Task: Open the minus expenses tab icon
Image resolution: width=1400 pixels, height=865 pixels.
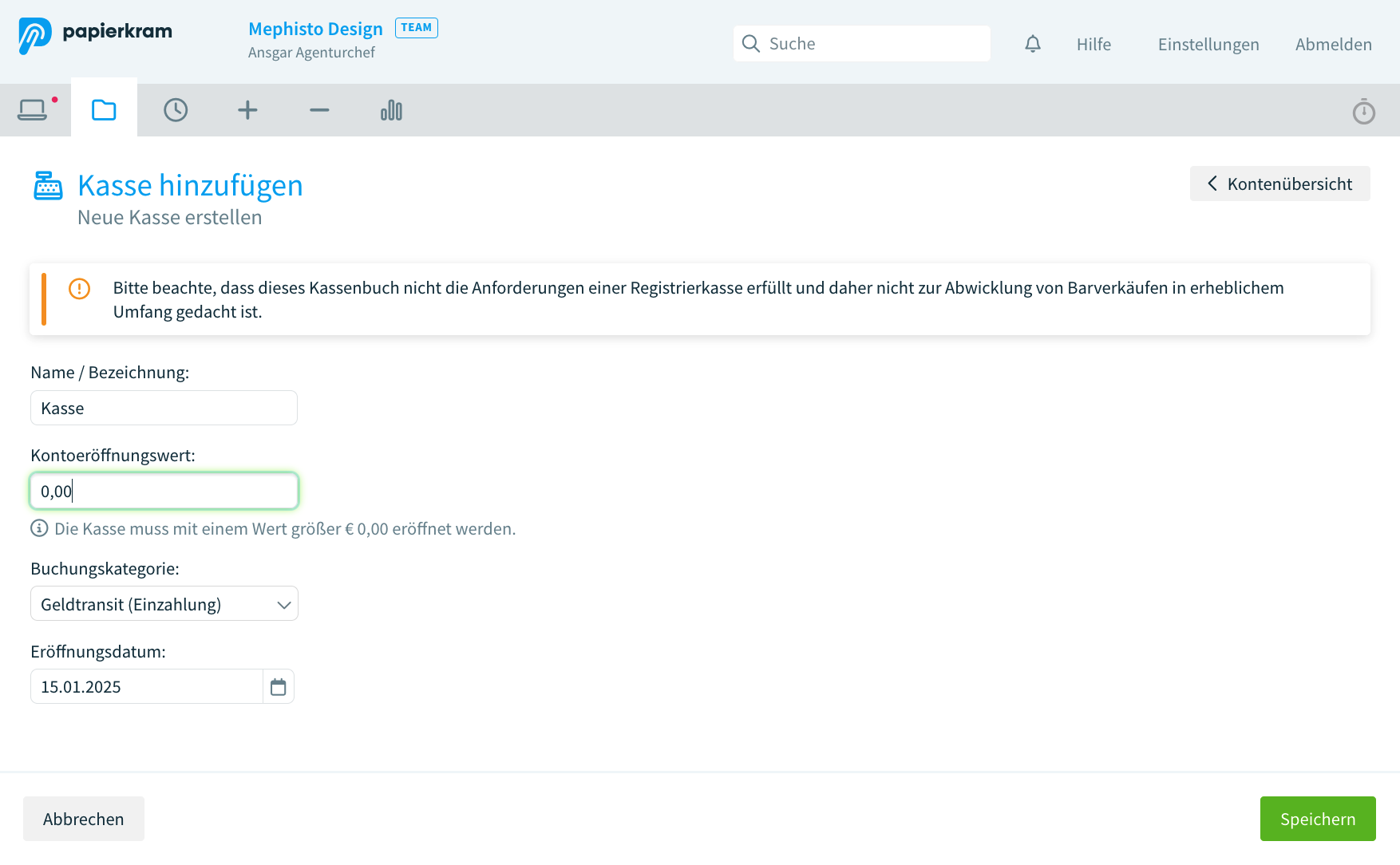Action: point(319,110)
